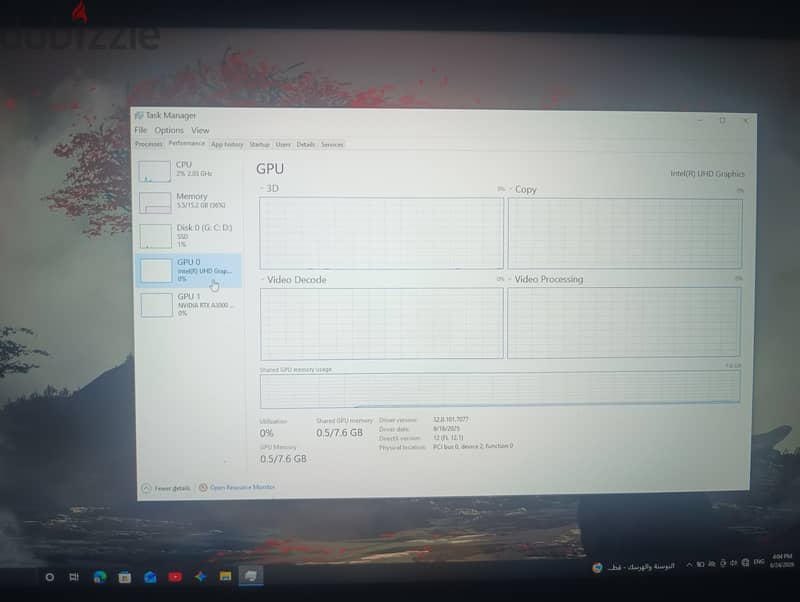Open the colorful star app on taskbar
The image size is (800, 602).
pos(200,576)
